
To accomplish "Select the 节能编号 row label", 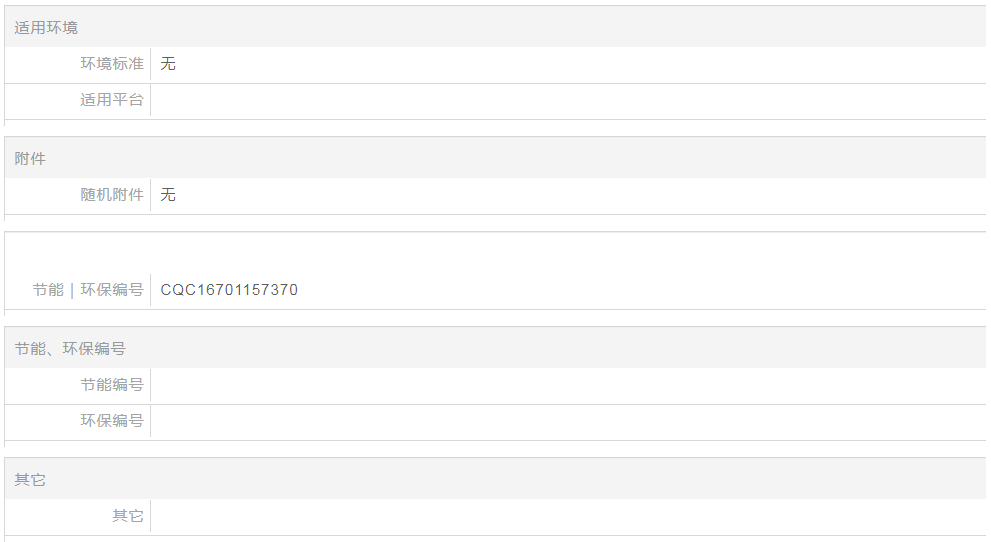I will (x=112, y=385).
